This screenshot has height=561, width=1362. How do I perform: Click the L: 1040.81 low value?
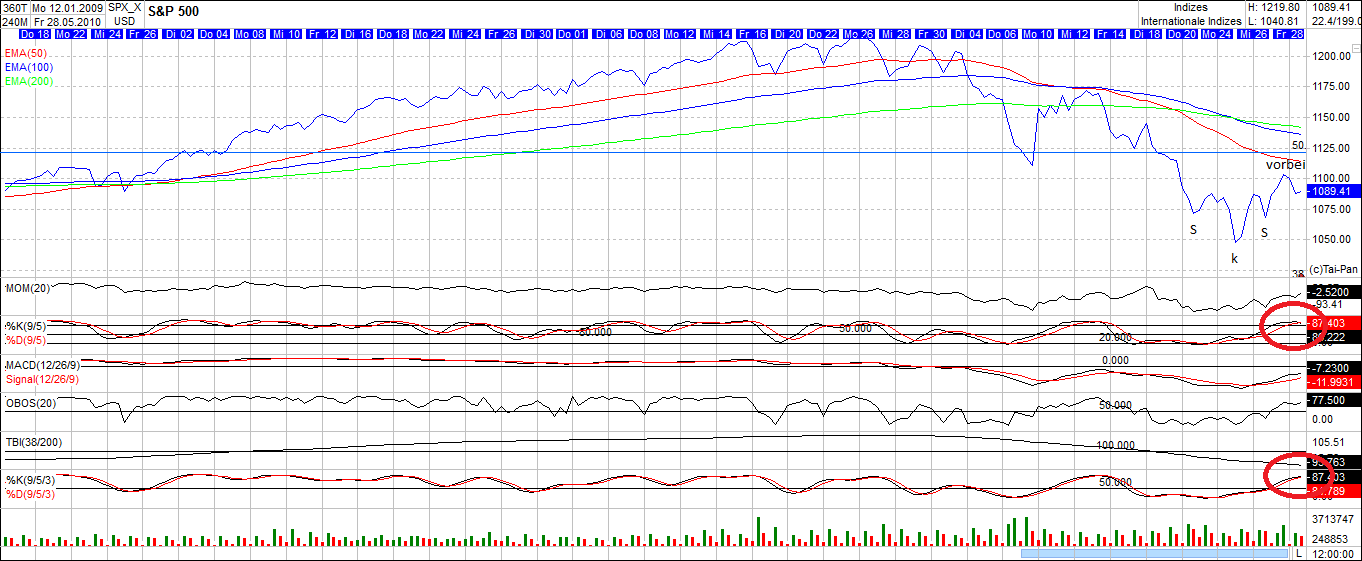(1273, 21)
